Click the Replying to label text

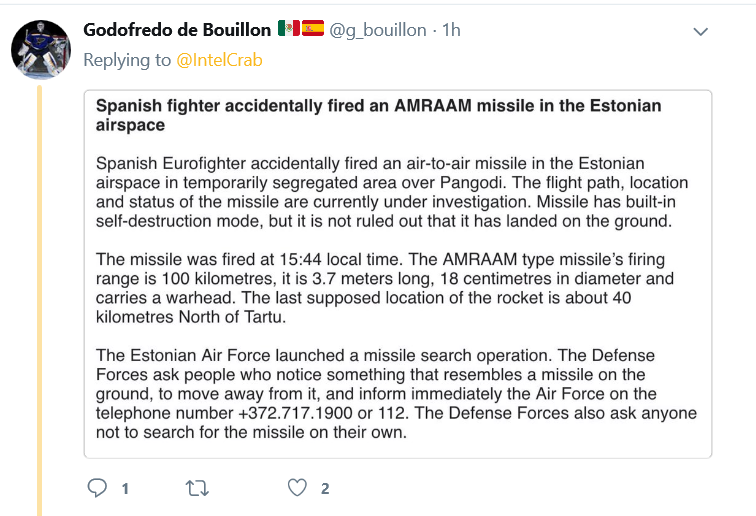coord(127,60)
